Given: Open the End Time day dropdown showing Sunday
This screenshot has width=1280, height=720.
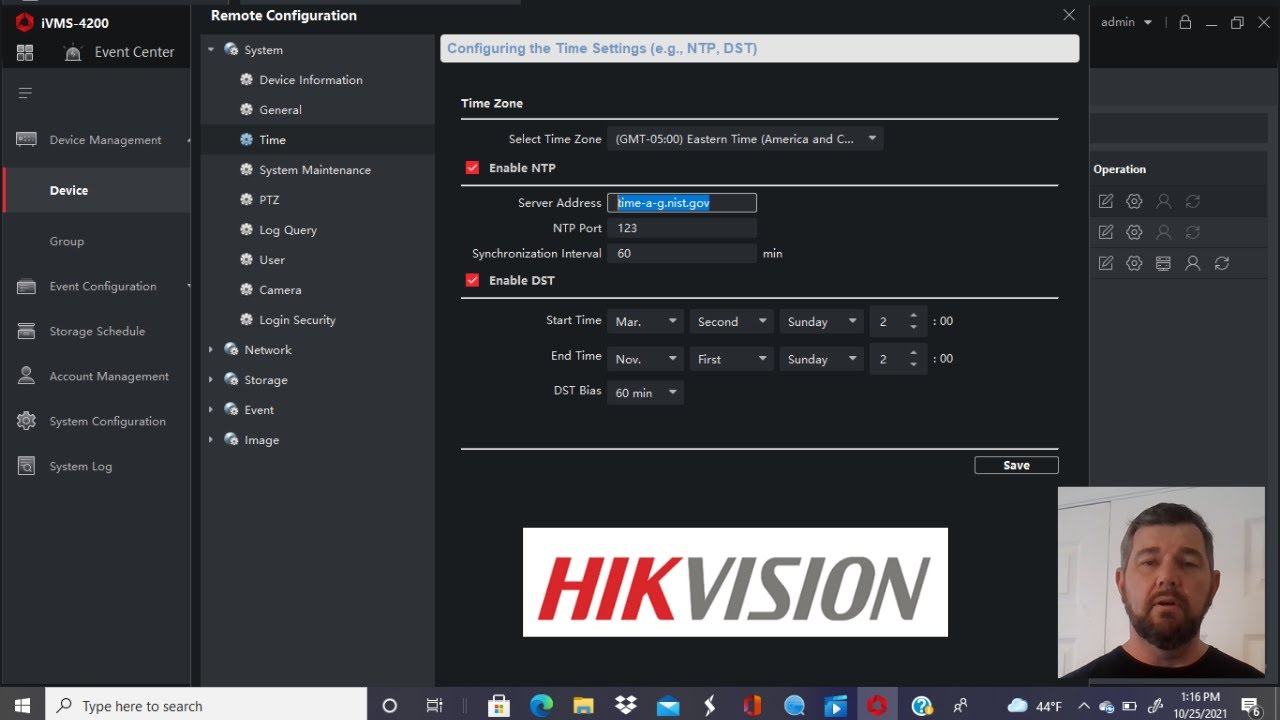Looking at the screenshot, I should [821, 359].
